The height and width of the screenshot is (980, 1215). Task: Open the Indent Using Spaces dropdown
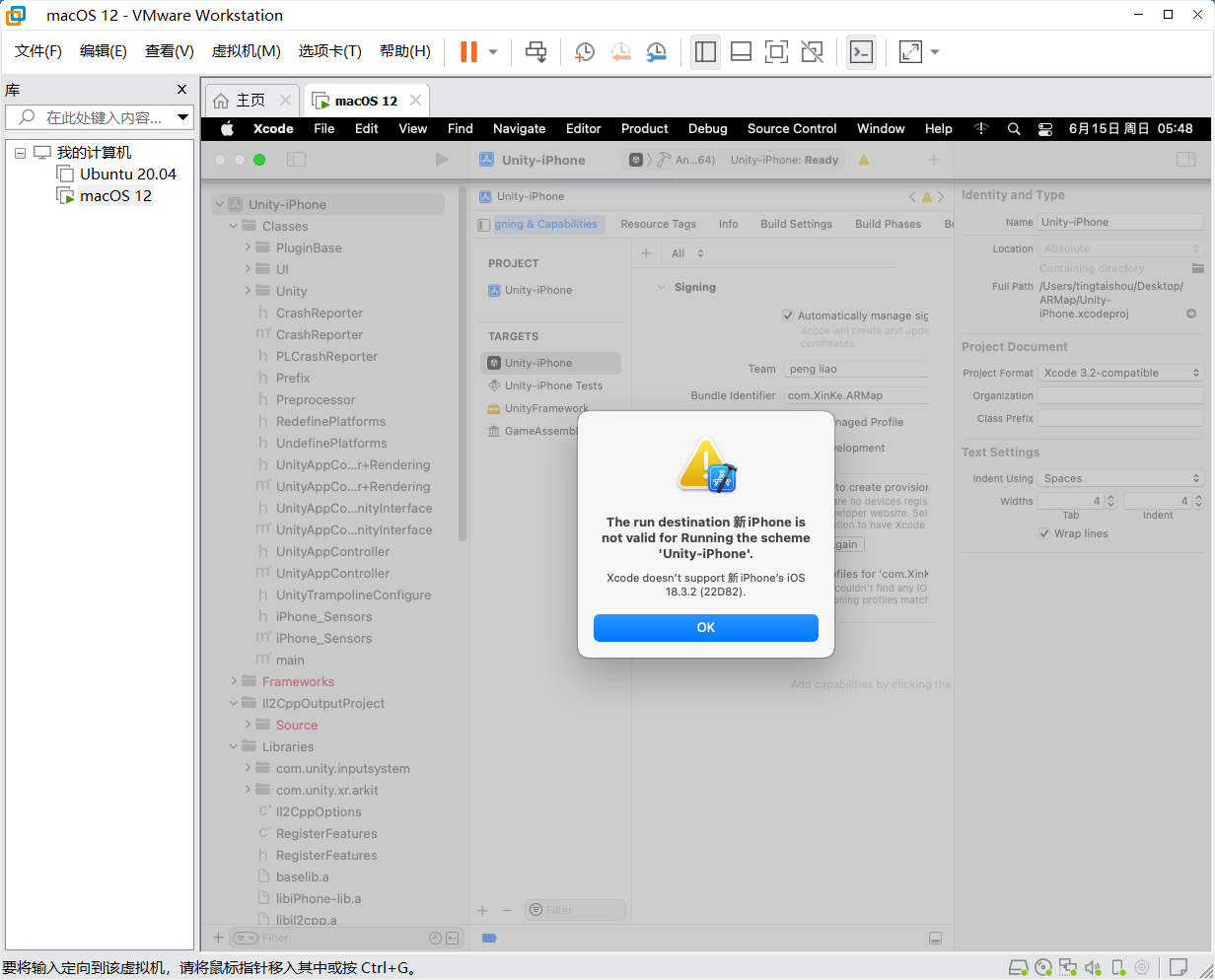[x=1122, y=478]
